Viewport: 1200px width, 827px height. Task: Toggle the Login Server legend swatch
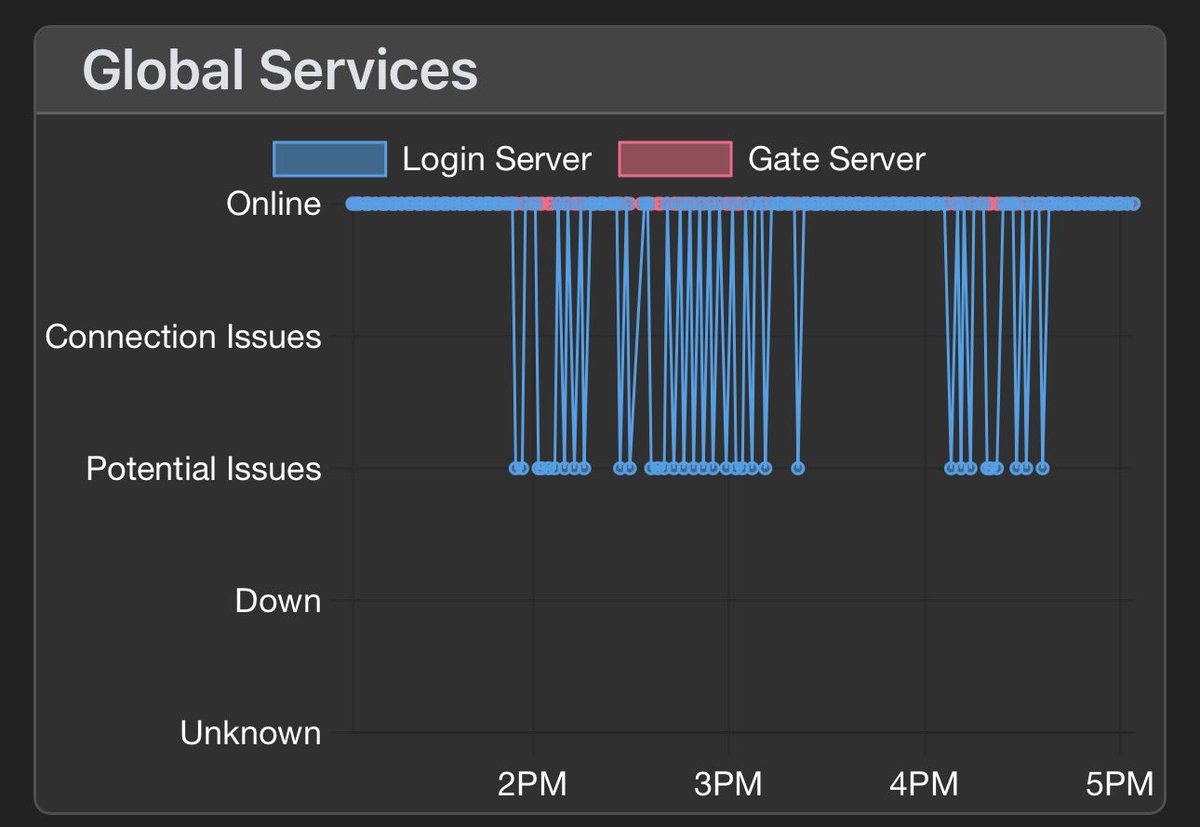(330, 159)
